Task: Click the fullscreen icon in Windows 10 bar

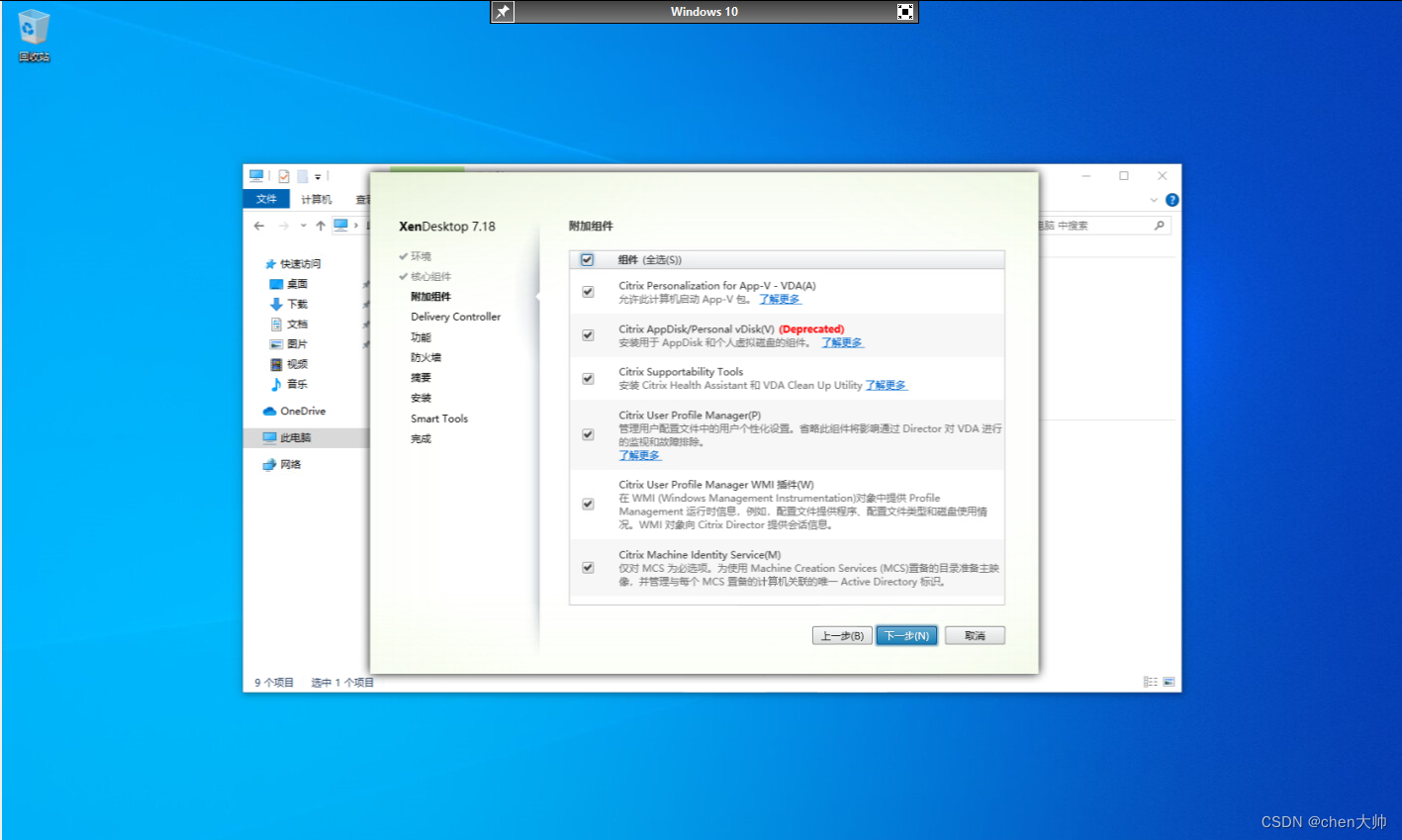Action: pos(905,12)
